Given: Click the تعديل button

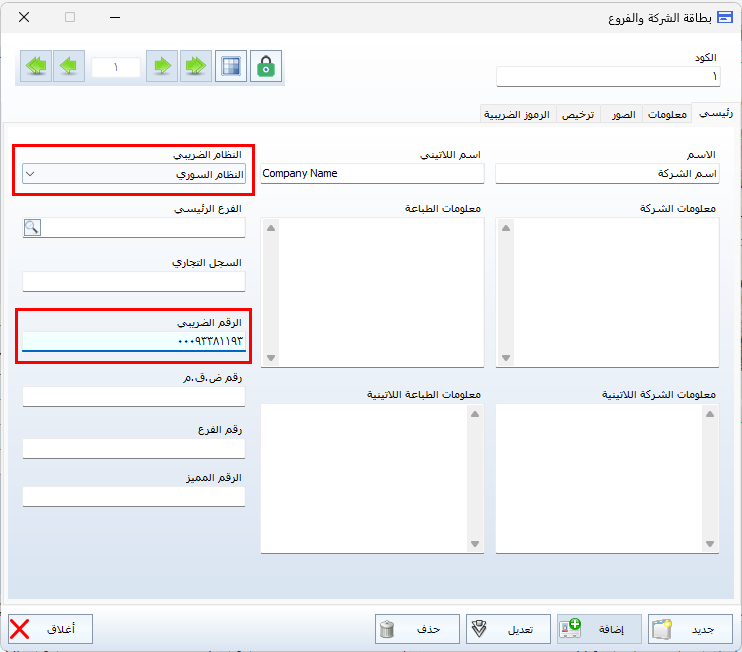Looking at the screenshot, I should [508, 628].
